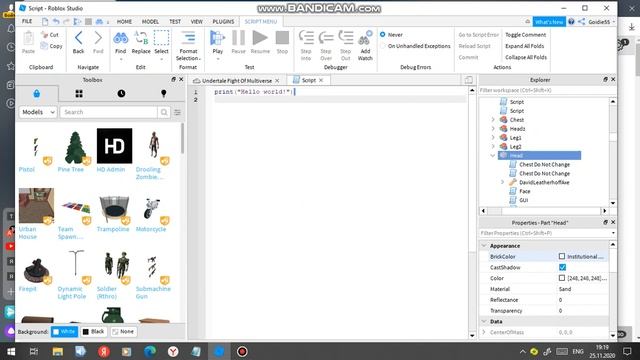
Task: Open Undertale Fight Of Multiverse tab
Action: [x=237, y=81]
